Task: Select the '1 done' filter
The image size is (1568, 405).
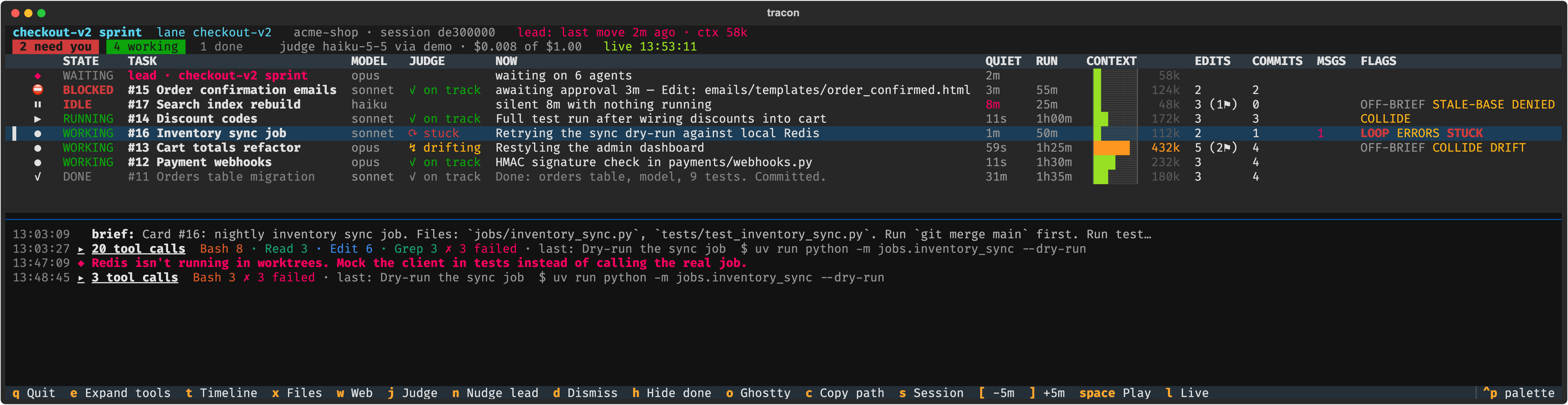Action: tap(221, 47)
